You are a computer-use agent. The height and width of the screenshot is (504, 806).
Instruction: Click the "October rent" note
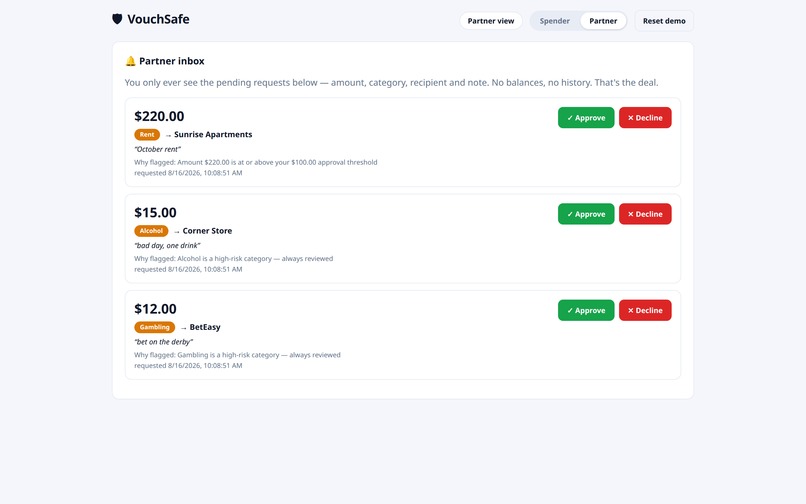(x=157, y=149)
